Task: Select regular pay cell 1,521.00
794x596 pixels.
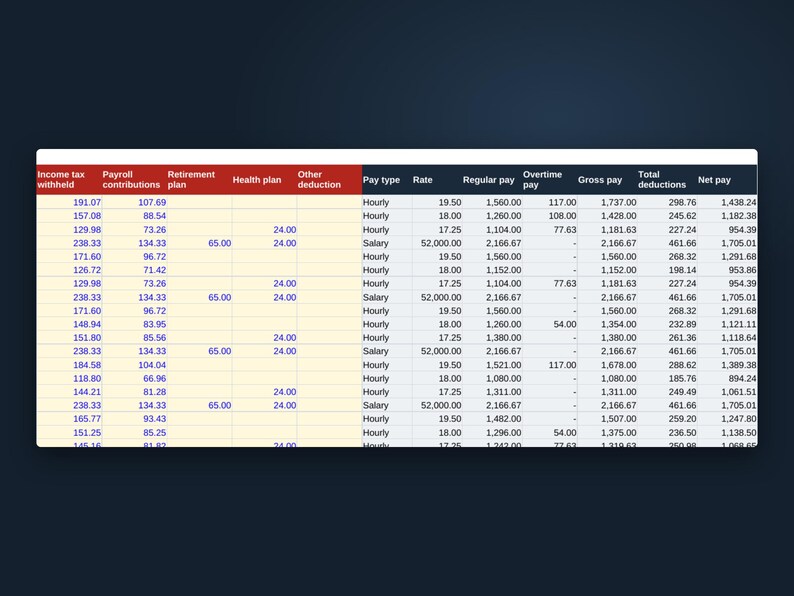Action: (492, 365)
